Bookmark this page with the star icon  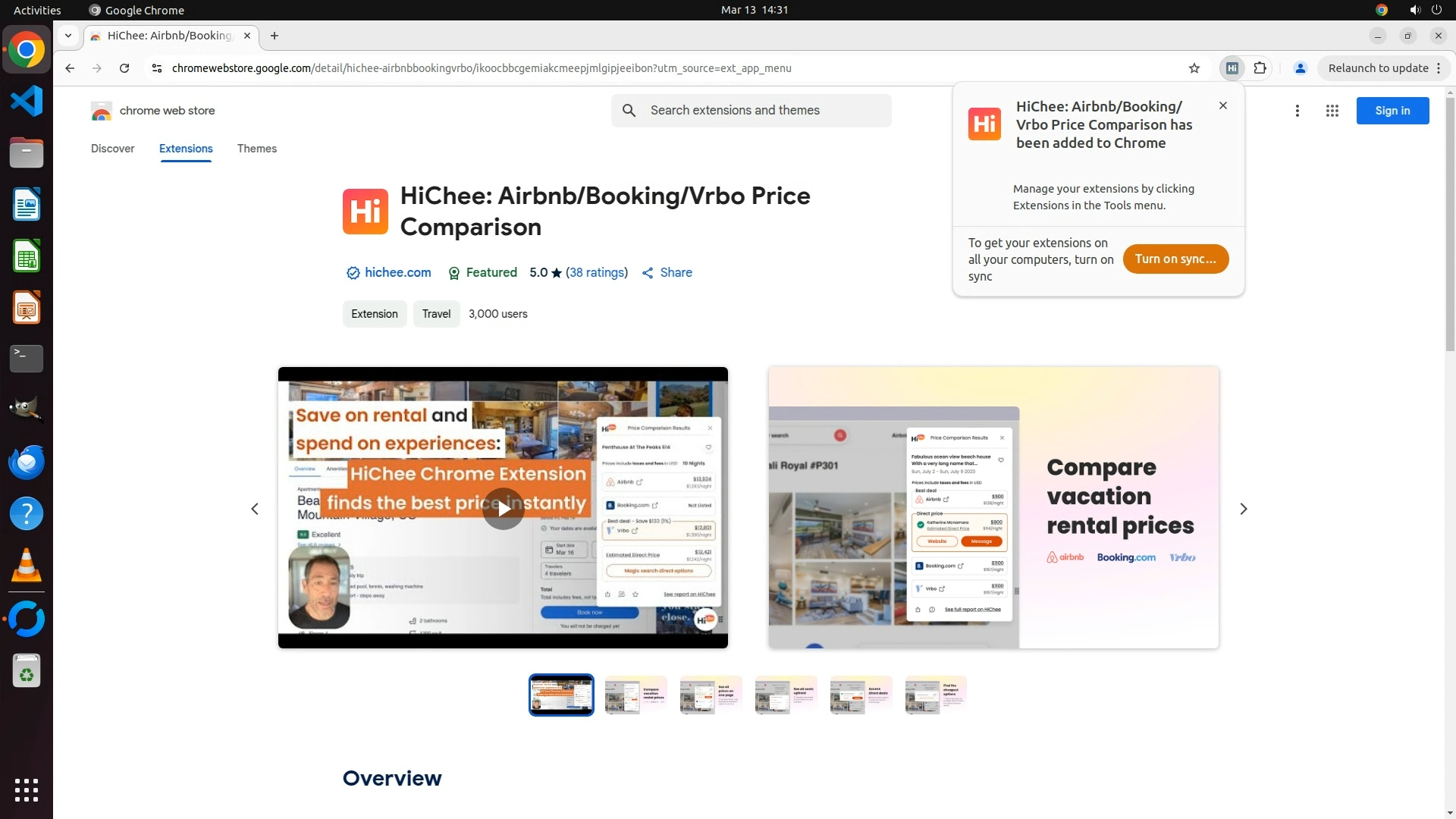(1194, 68)
